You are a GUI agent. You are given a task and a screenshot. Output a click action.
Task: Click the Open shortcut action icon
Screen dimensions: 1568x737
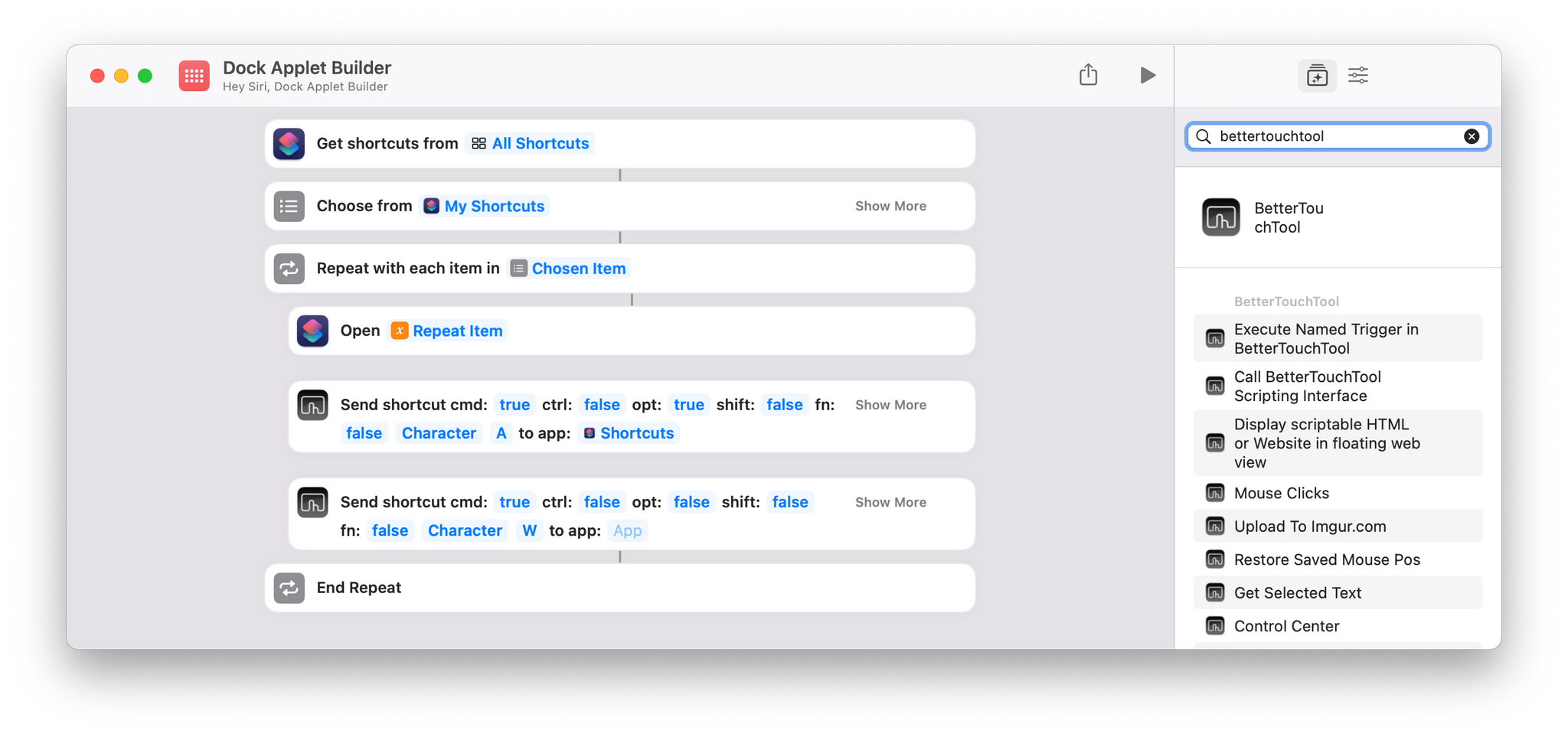[312, 331]
